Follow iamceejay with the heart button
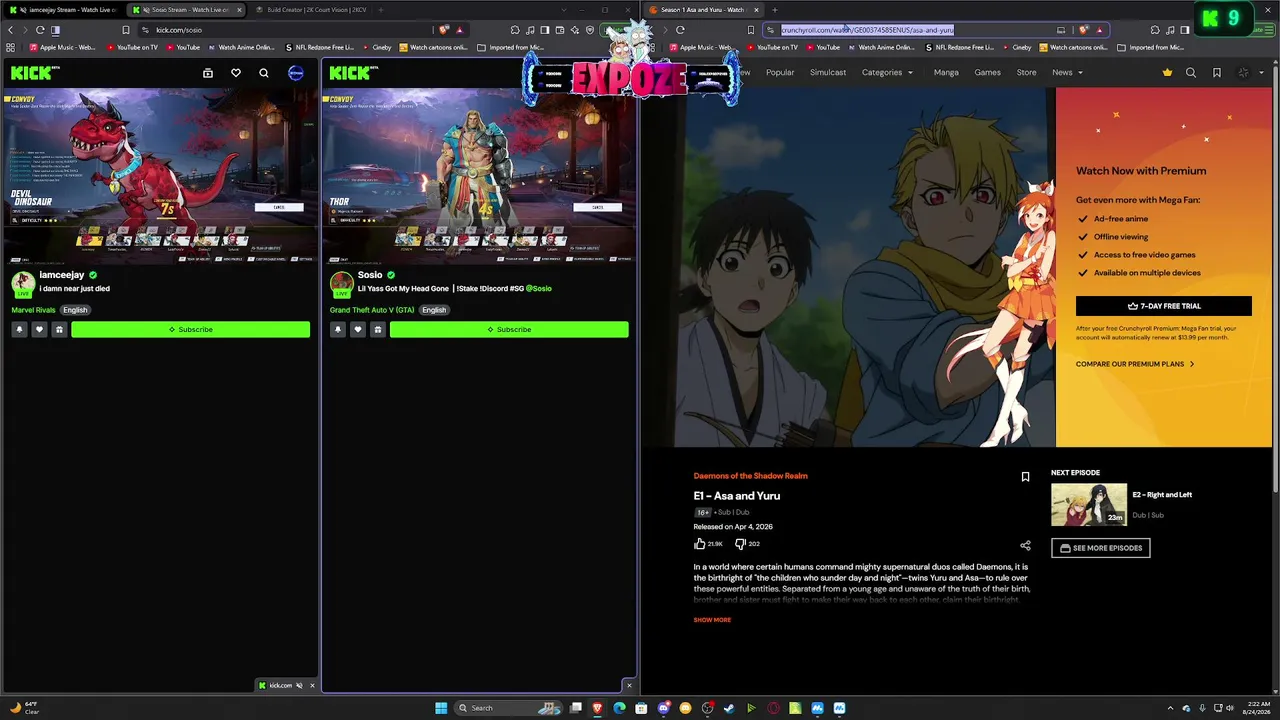Image resolution: width=1280 pixels, height=720 pixels. [x=39, y=329]
